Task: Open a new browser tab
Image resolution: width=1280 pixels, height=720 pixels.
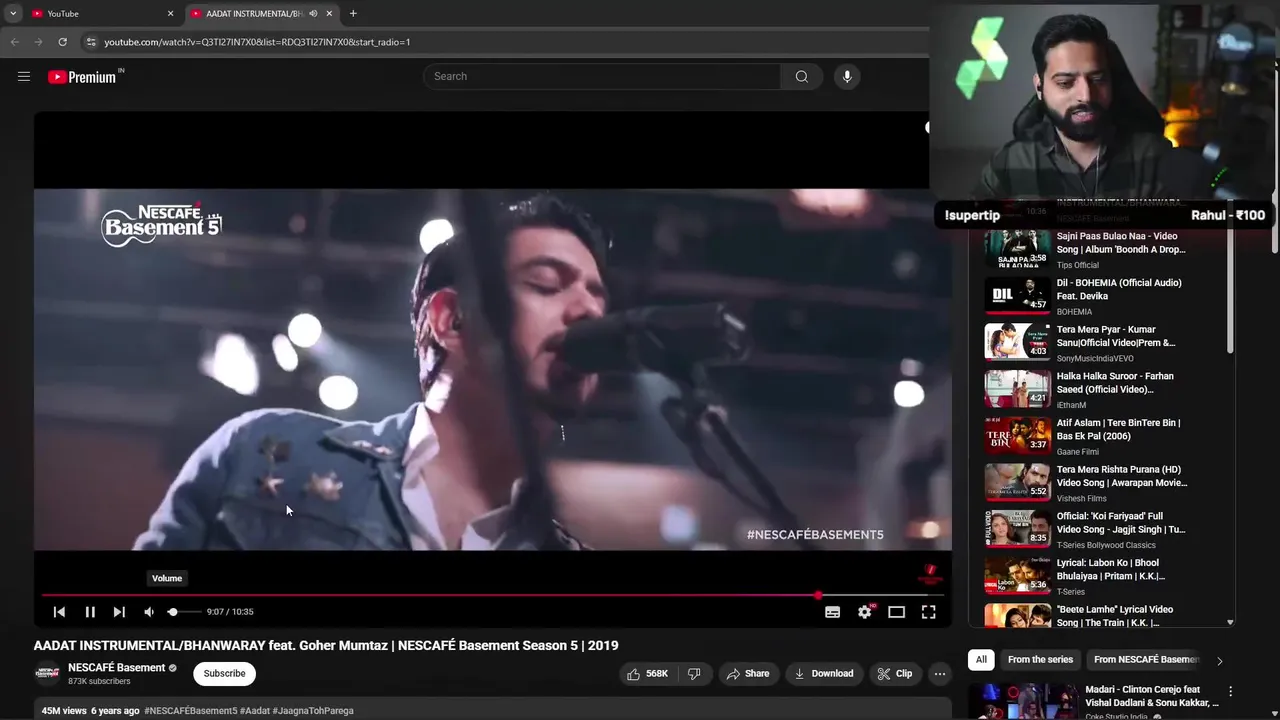Action: tap(353, 14)
